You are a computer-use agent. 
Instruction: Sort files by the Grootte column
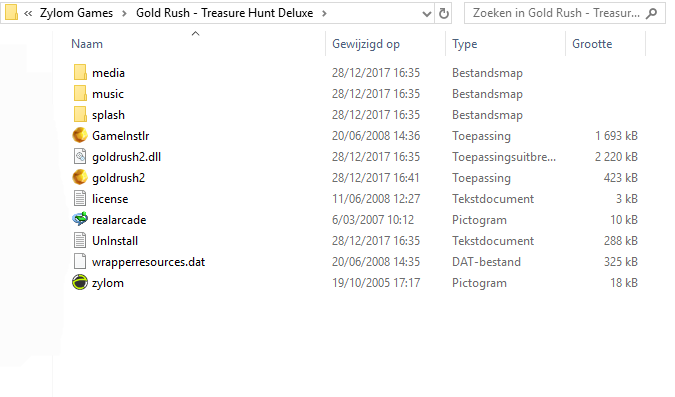[x=592, y=44]
